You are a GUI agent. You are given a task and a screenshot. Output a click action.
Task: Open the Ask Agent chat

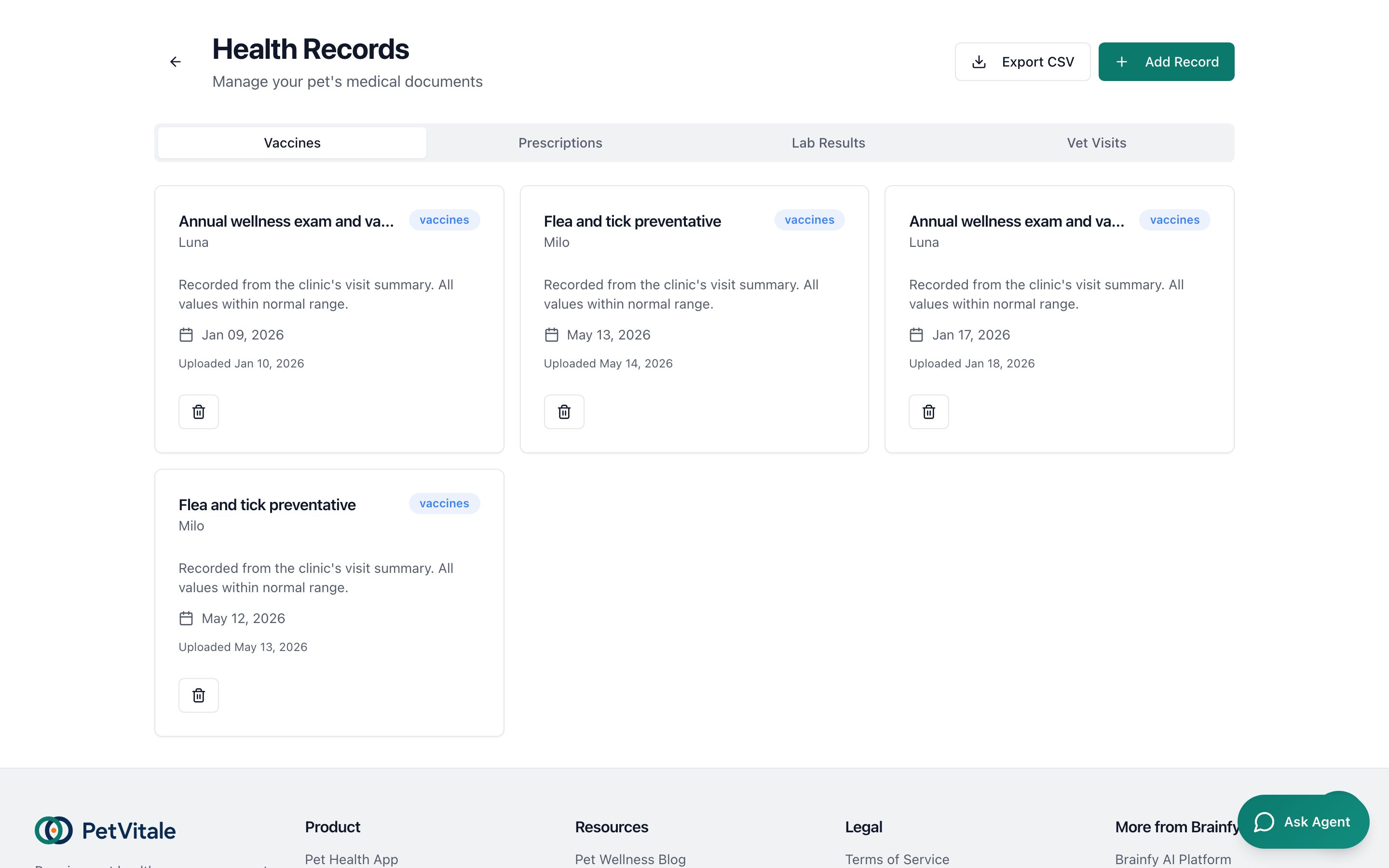[1303, 822]
